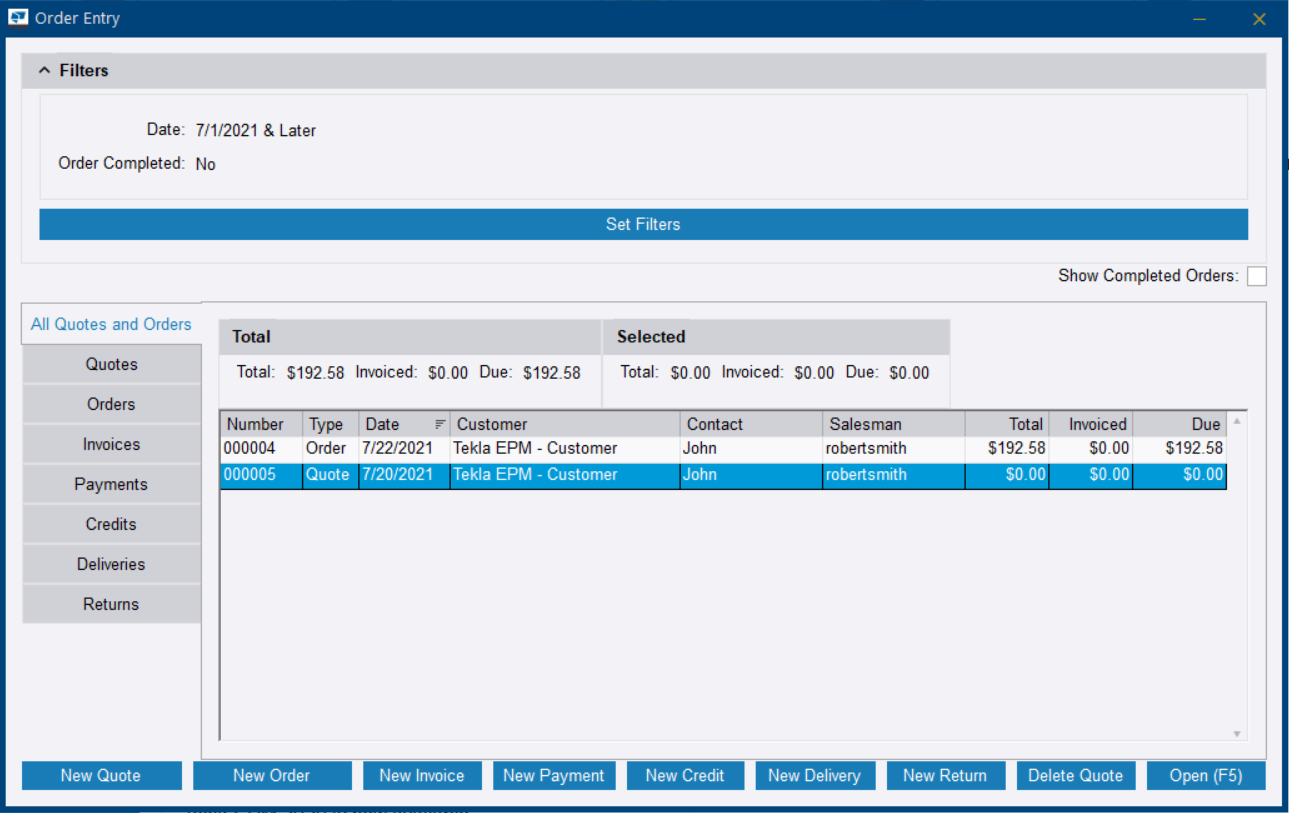Click the Customer cell in order 000004 row
The image size is (1289, 813).
coord(565,449)
